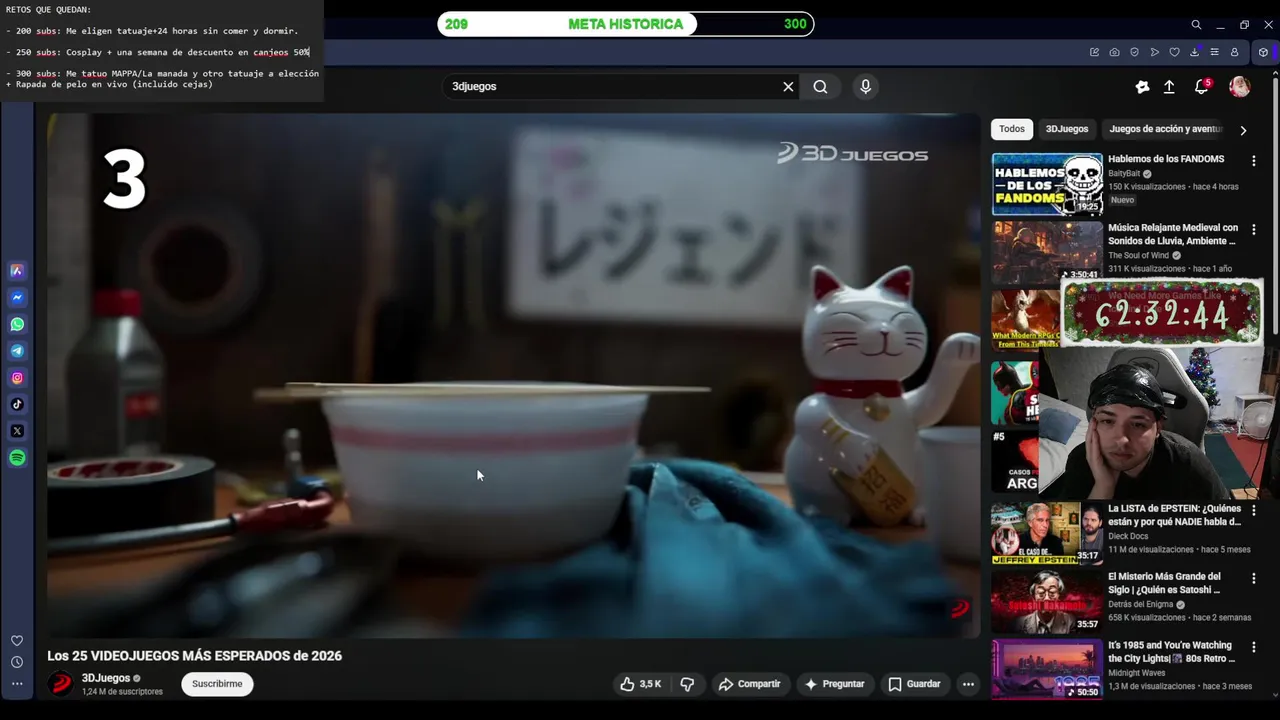Open sidebar history clock icon
The width and height of the screenshot is (1280, 720).
17,662
